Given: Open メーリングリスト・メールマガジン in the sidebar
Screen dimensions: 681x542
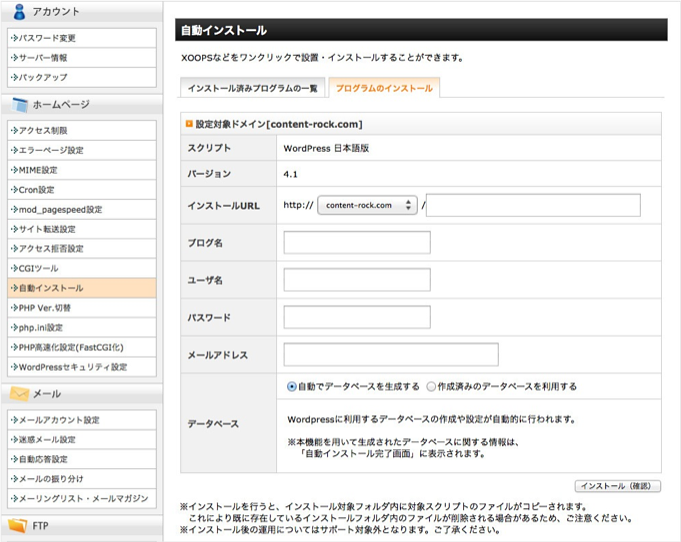Looking at the screenshot, I should pos(82,499).
